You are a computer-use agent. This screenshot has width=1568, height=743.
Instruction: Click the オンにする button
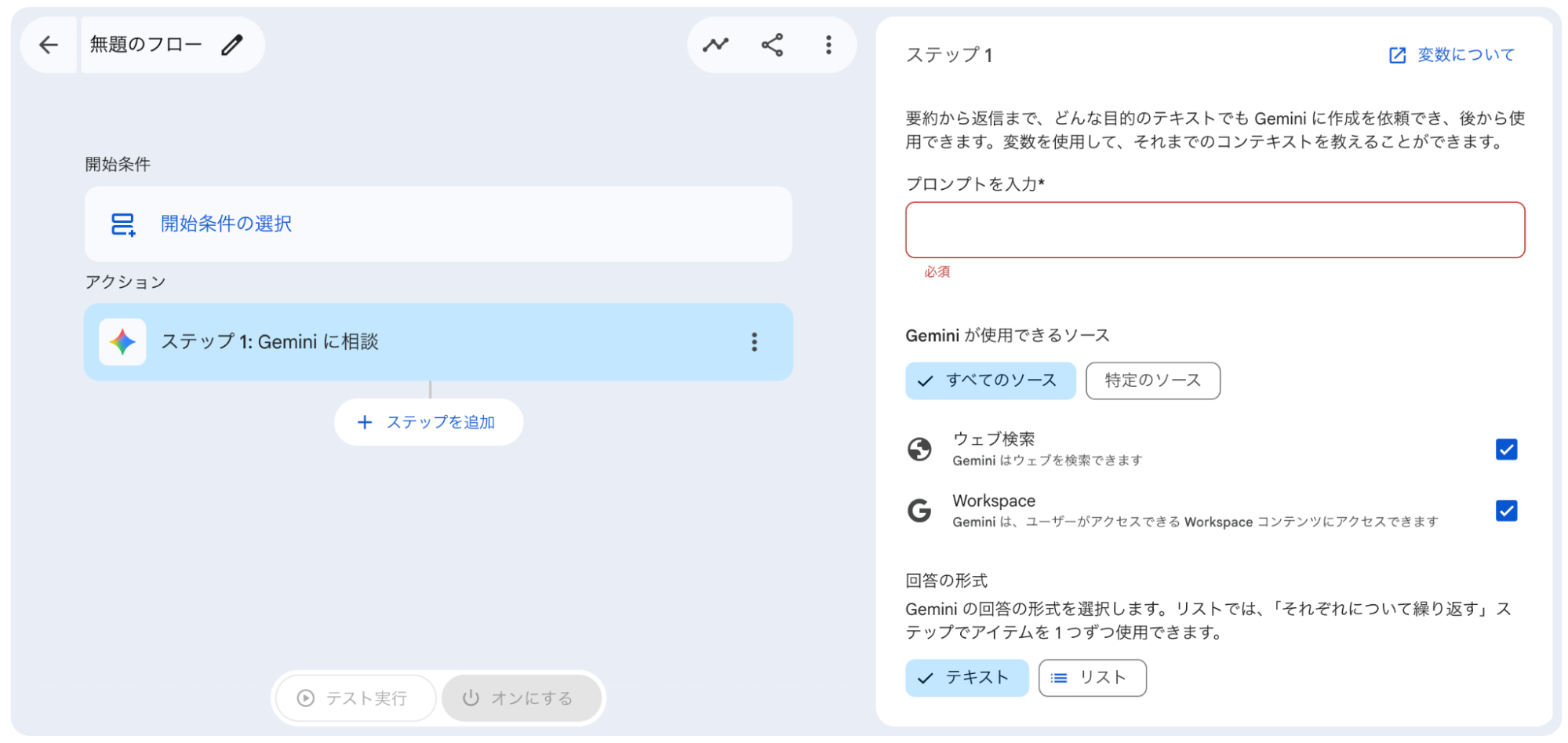point(521,698)
